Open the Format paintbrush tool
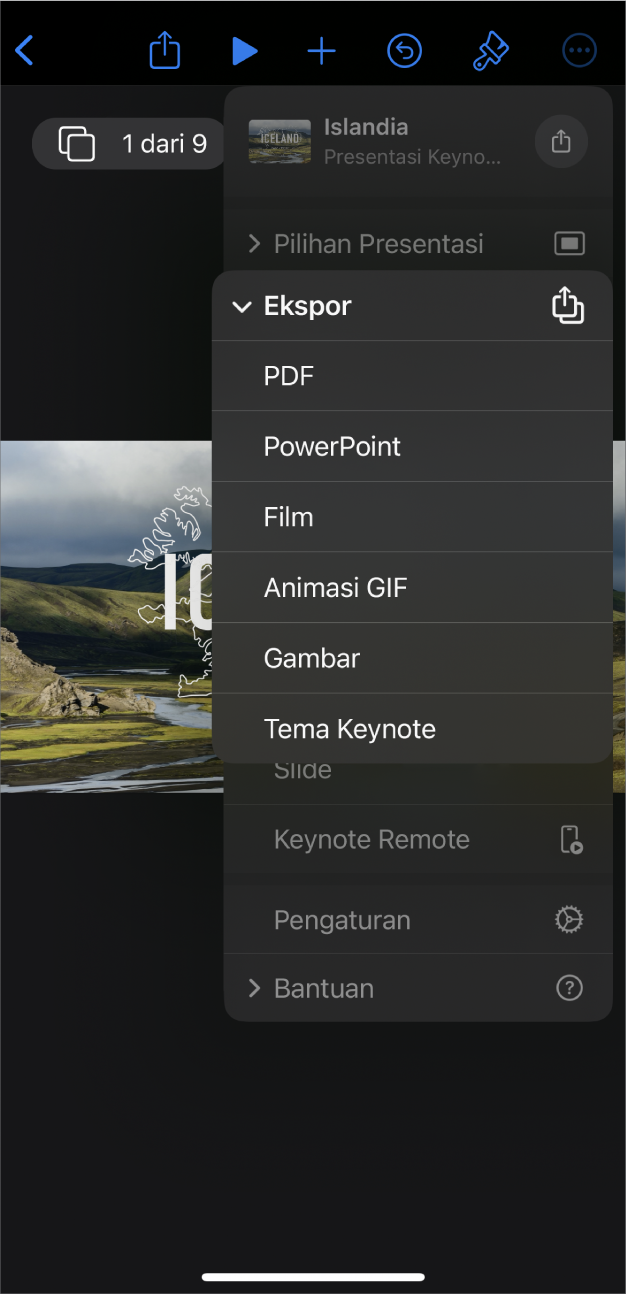627x1295 pixels. 490,51
